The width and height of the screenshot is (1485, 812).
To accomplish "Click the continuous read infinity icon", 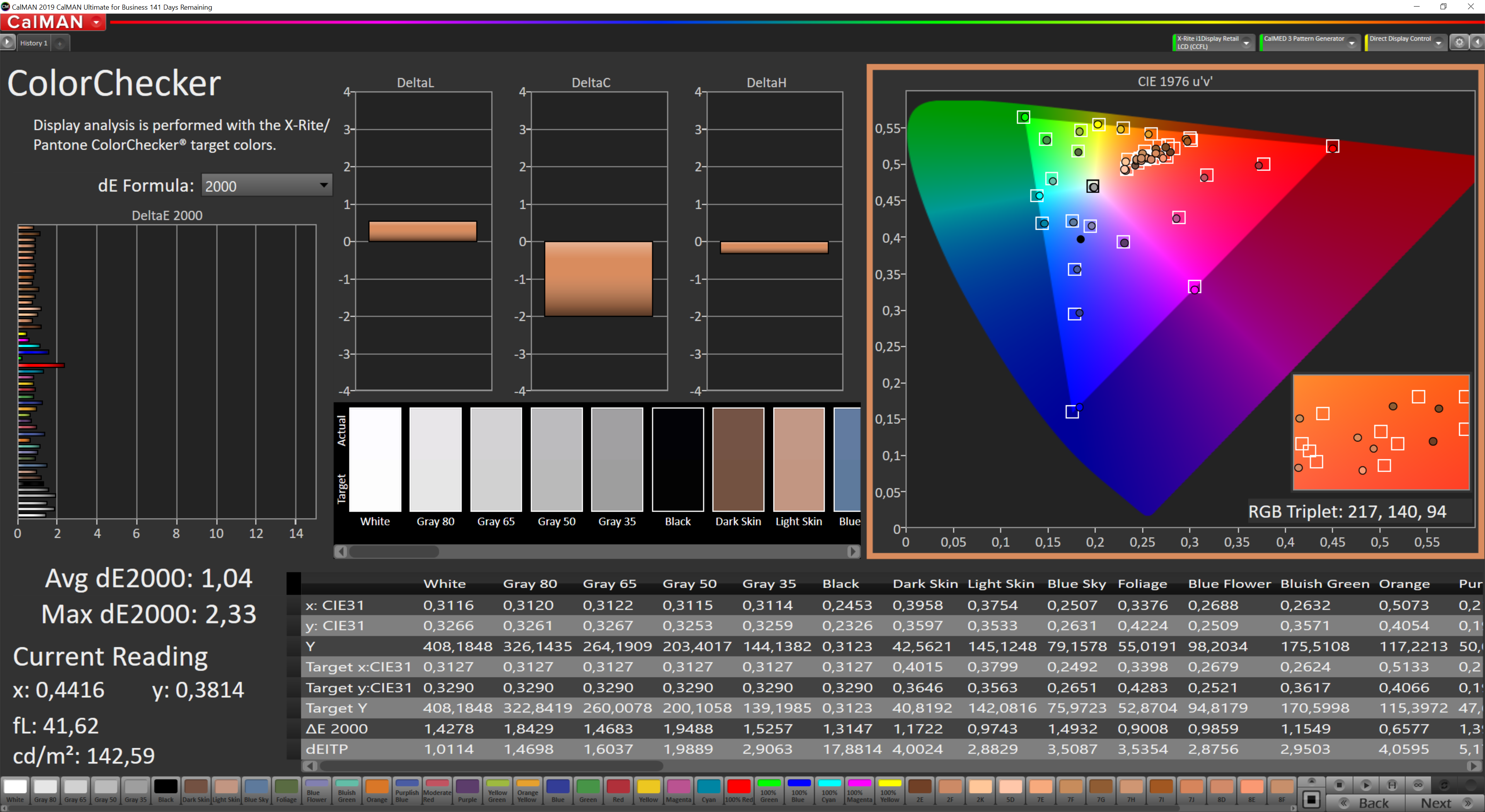I will (x=1418, y=785).
